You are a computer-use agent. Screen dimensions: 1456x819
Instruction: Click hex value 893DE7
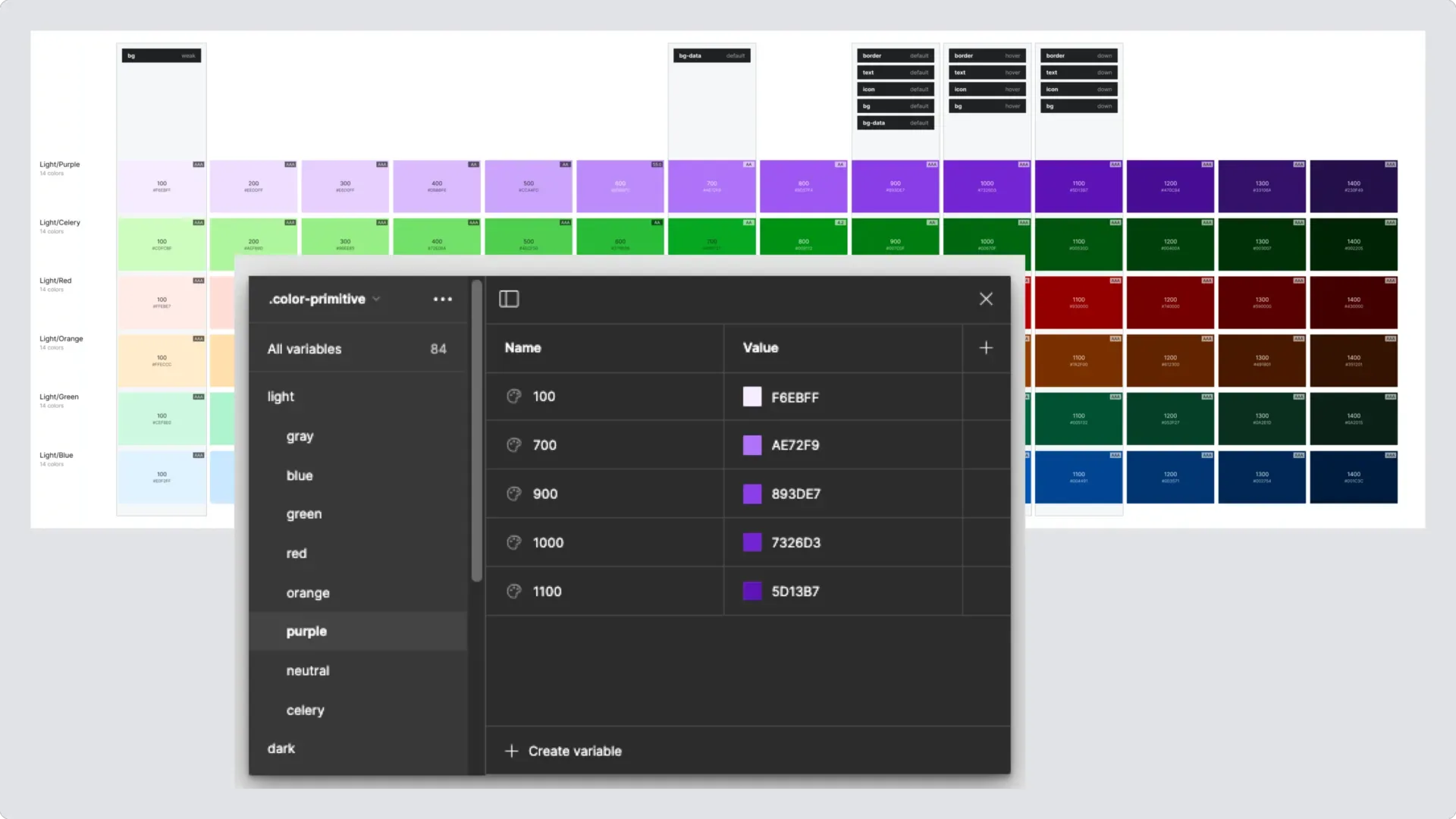(795, 494)
